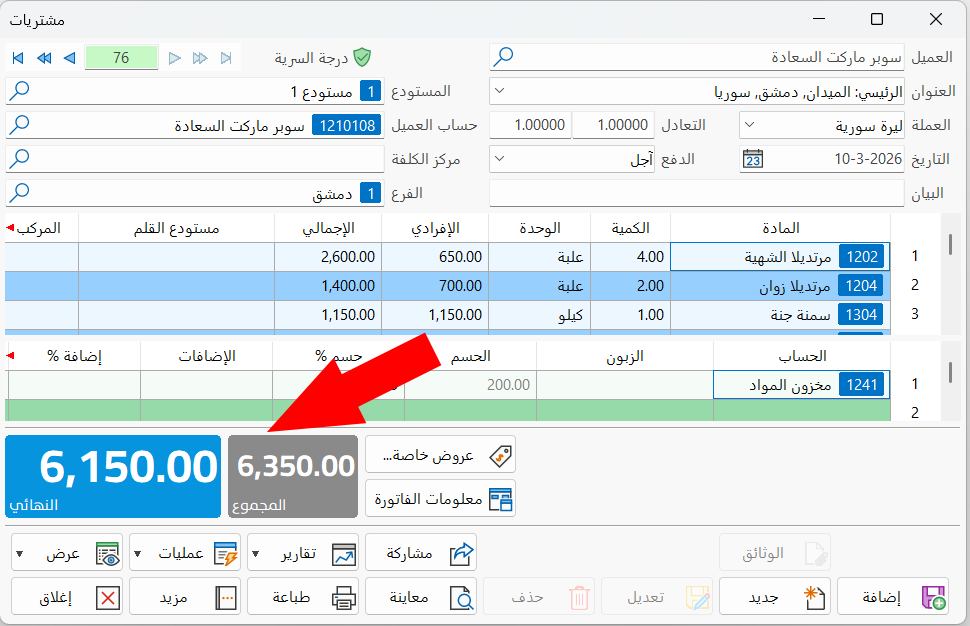This screenshot has height=626, width=970.
Task: Click the close (إغلاق) button
Action: [67, 597]
